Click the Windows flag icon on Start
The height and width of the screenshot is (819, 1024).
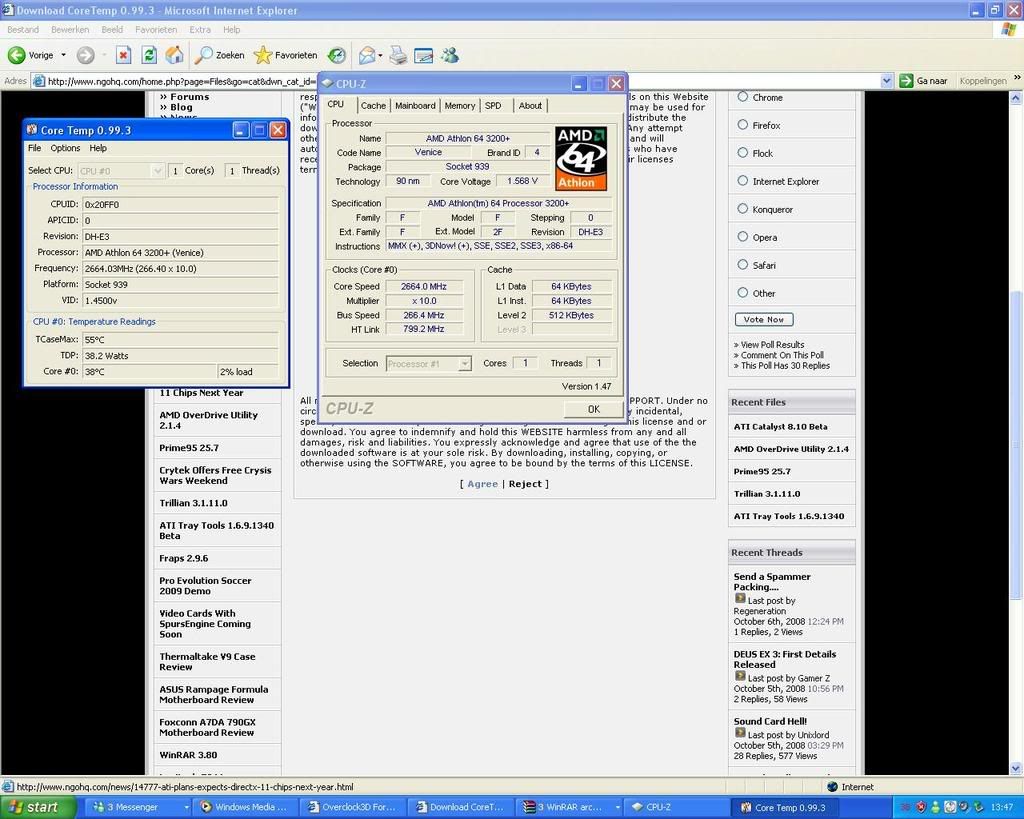click(16, 807)
